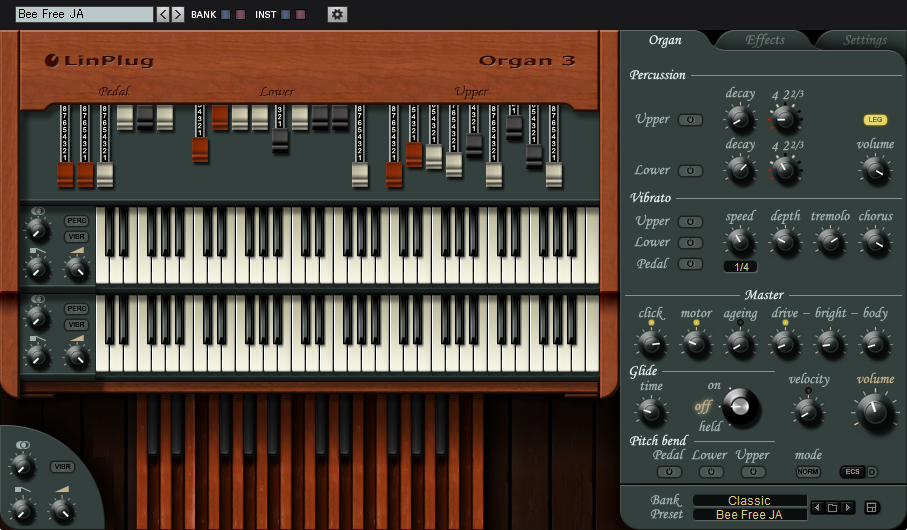
Task: Click the velocity knob
Action: click(x=808, y=411)
